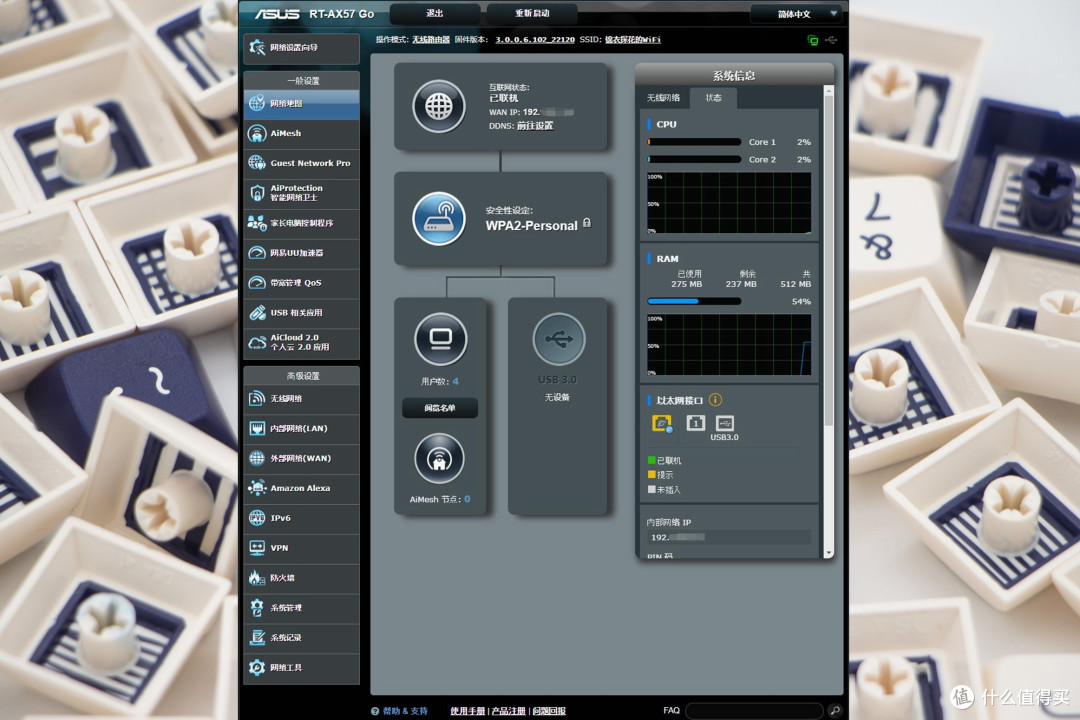
Task: Open network tools (网络工具)
Action: click(301, 668)
